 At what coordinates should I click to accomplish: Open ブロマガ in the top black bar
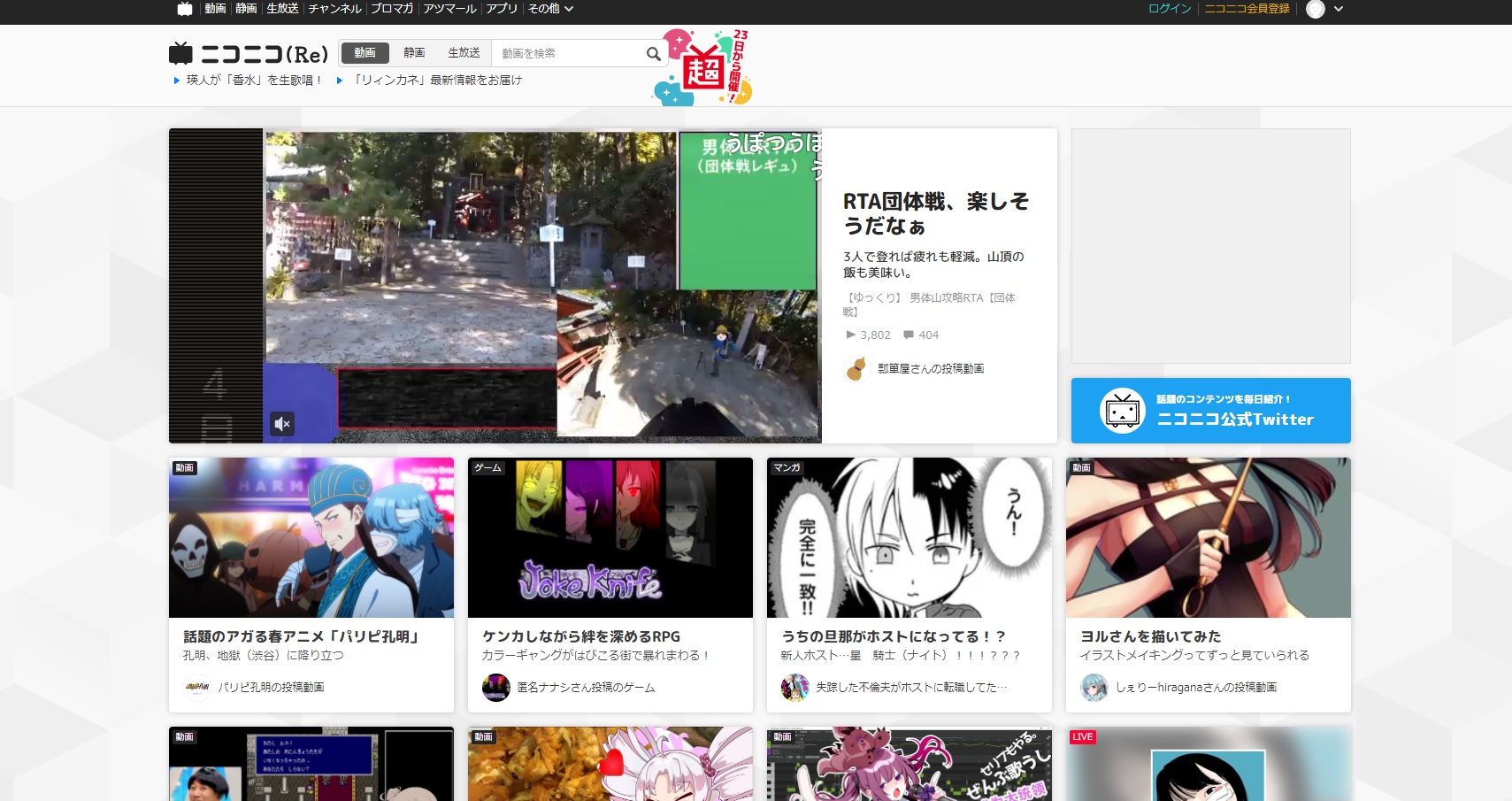click(392, 9)
